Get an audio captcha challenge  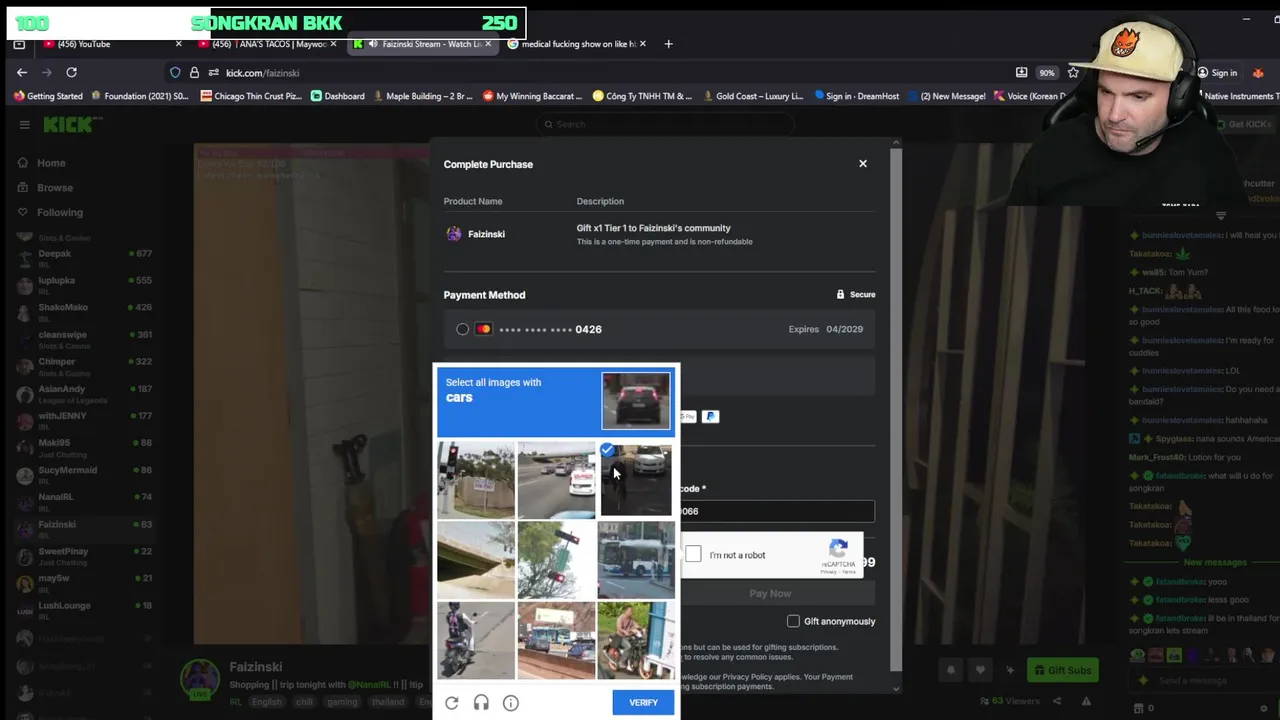pyautogui.click(x=481, y=703)
